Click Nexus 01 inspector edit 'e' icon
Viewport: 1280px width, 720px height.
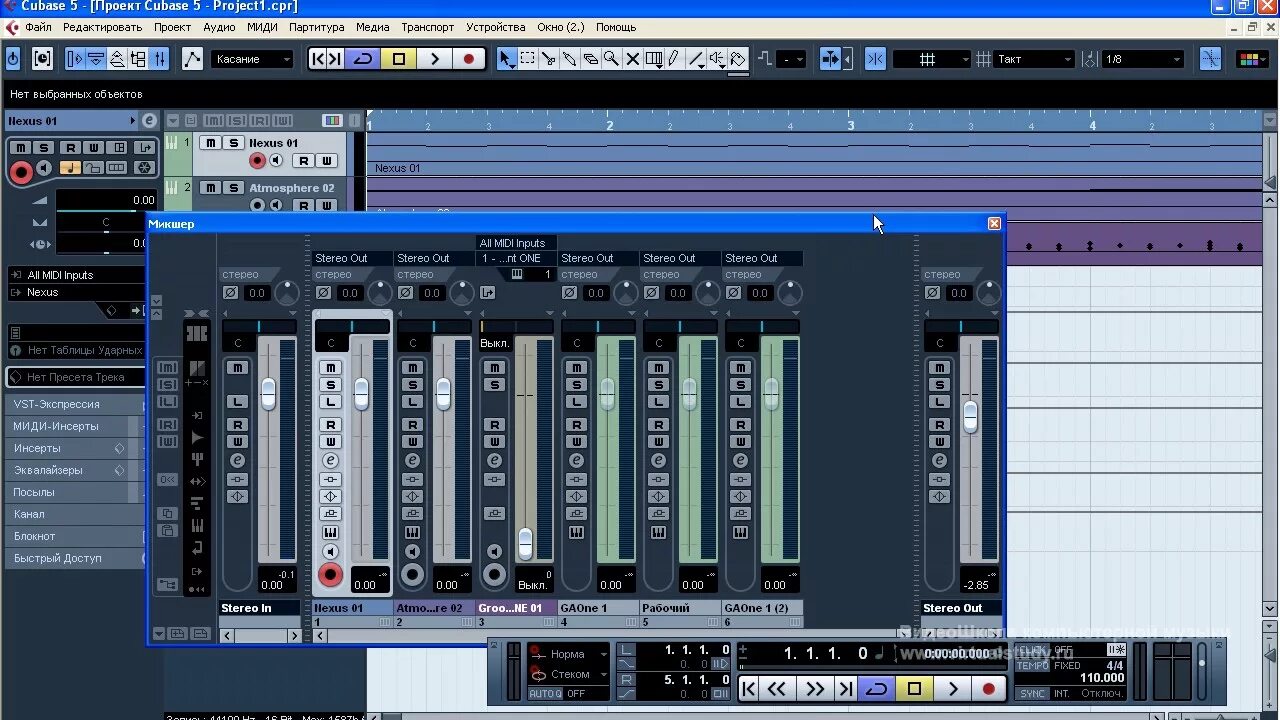149,121
